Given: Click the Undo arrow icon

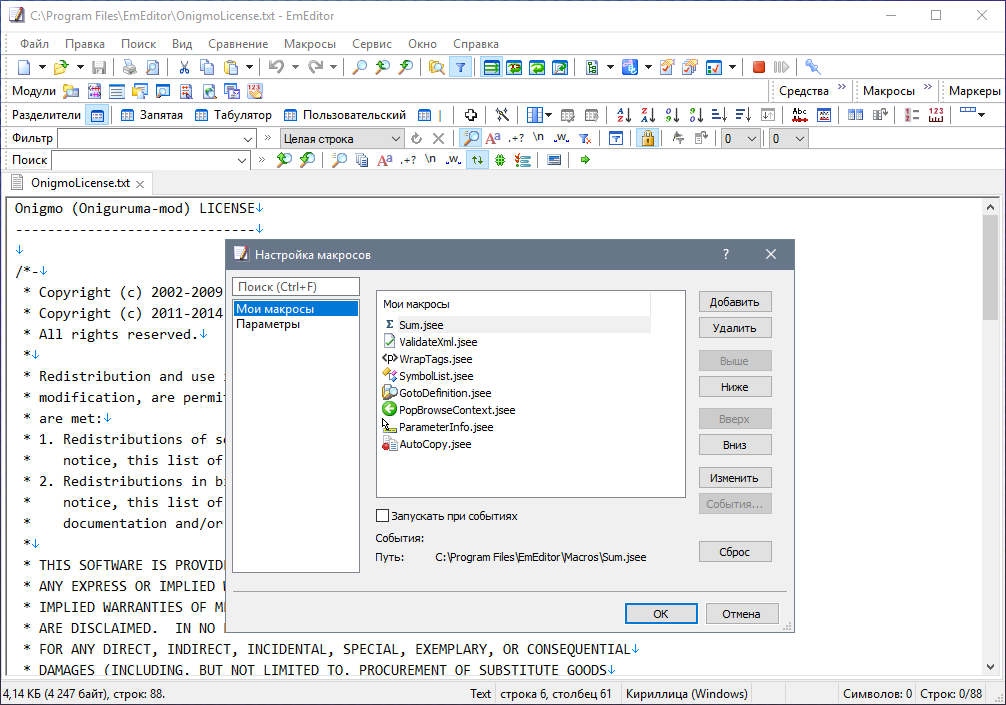Looking at the screenshot, I should pyautogui.click(x=276, y=67).
